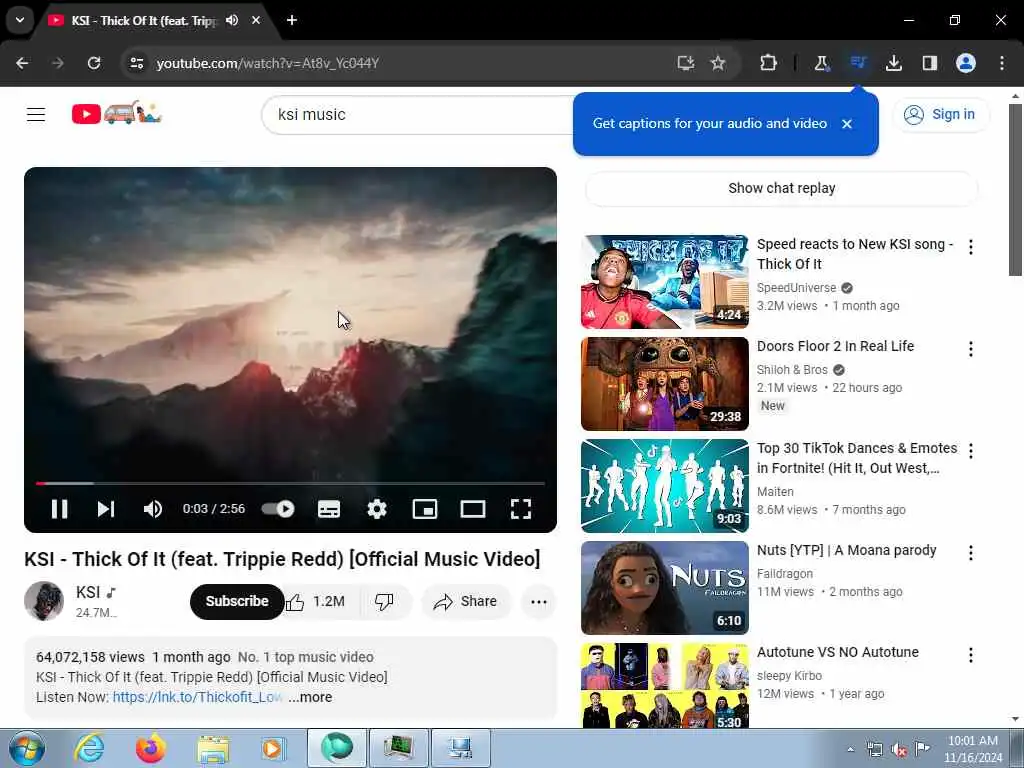Image resolution: width=1024 pixels, height=768 pixels.
Task: Open the KSI channel avatar
Action: pos(44,601)
